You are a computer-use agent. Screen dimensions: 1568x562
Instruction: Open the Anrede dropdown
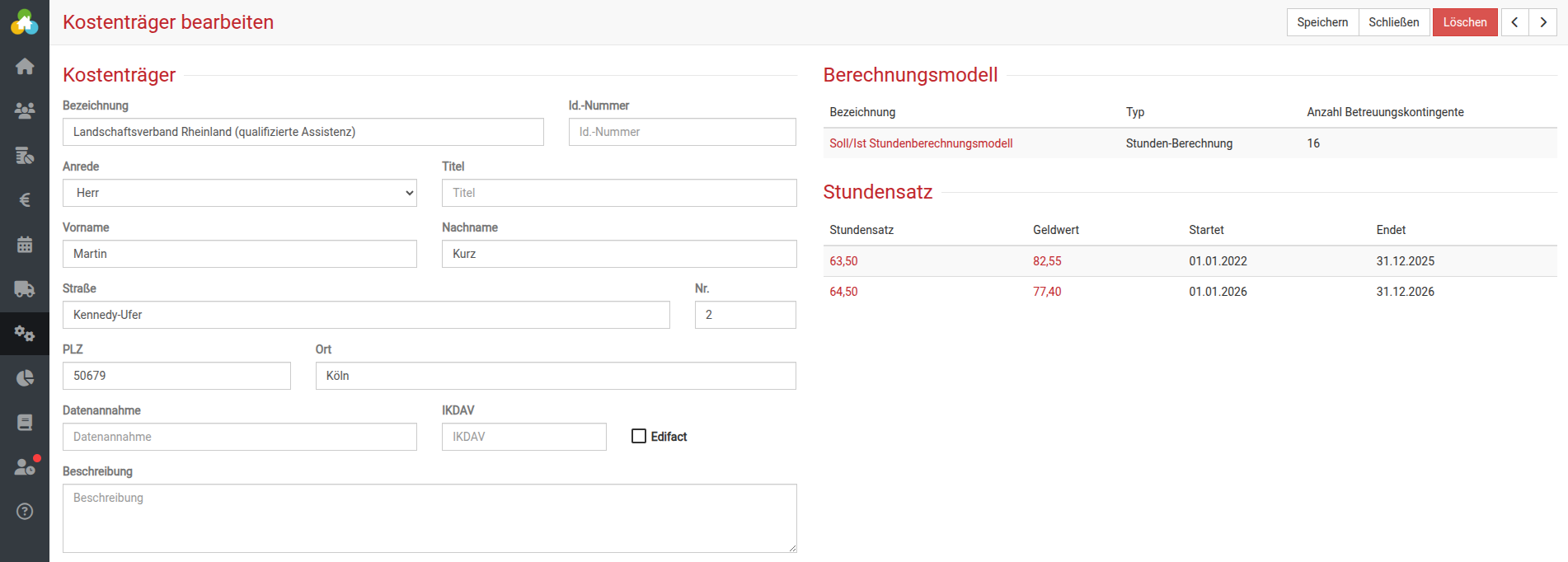tap(240, 193)
